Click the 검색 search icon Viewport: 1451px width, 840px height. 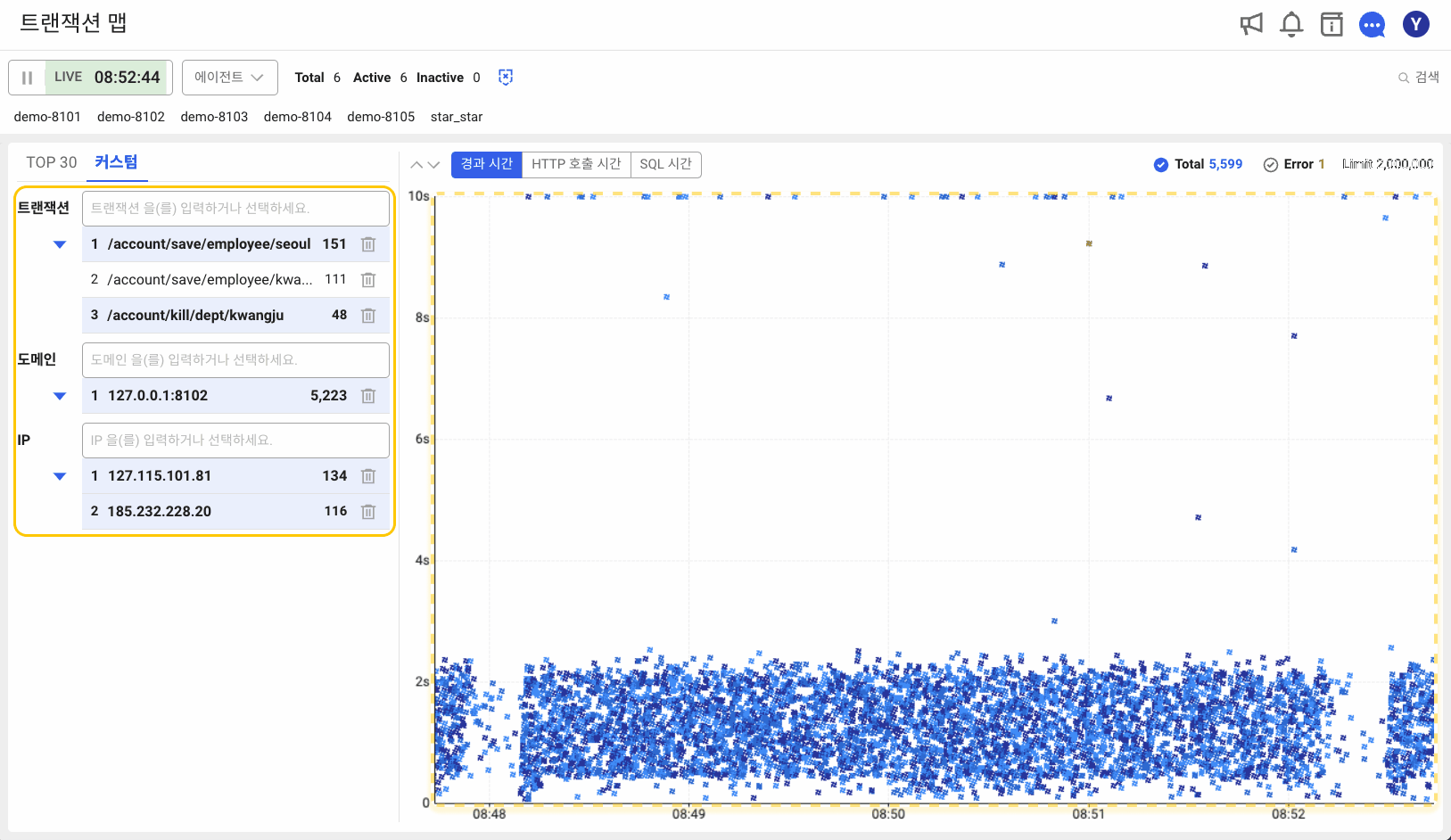coord(1419,78)
